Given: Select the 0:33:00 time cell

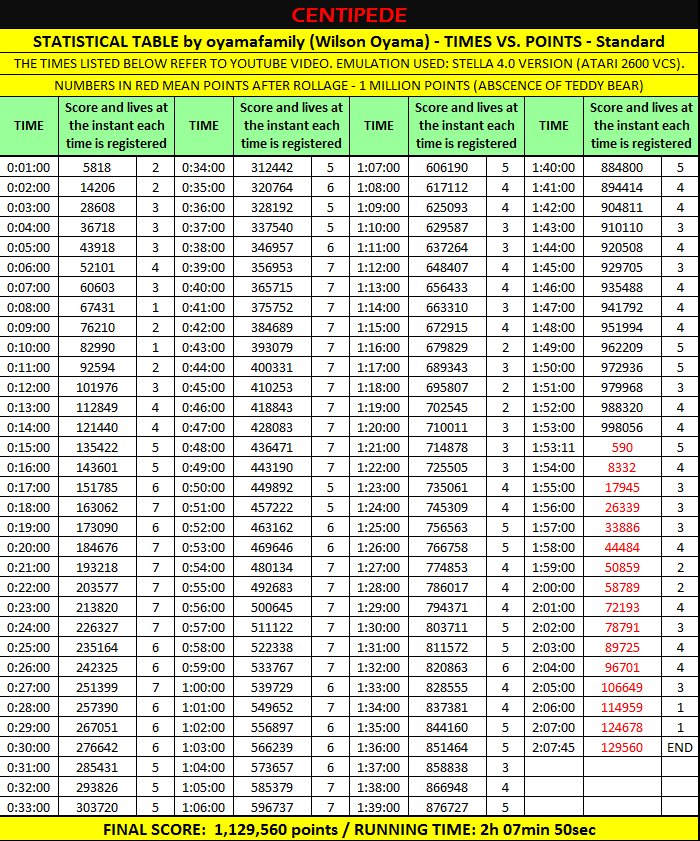Looking at the screenshot, I should (x=29, y=807).
